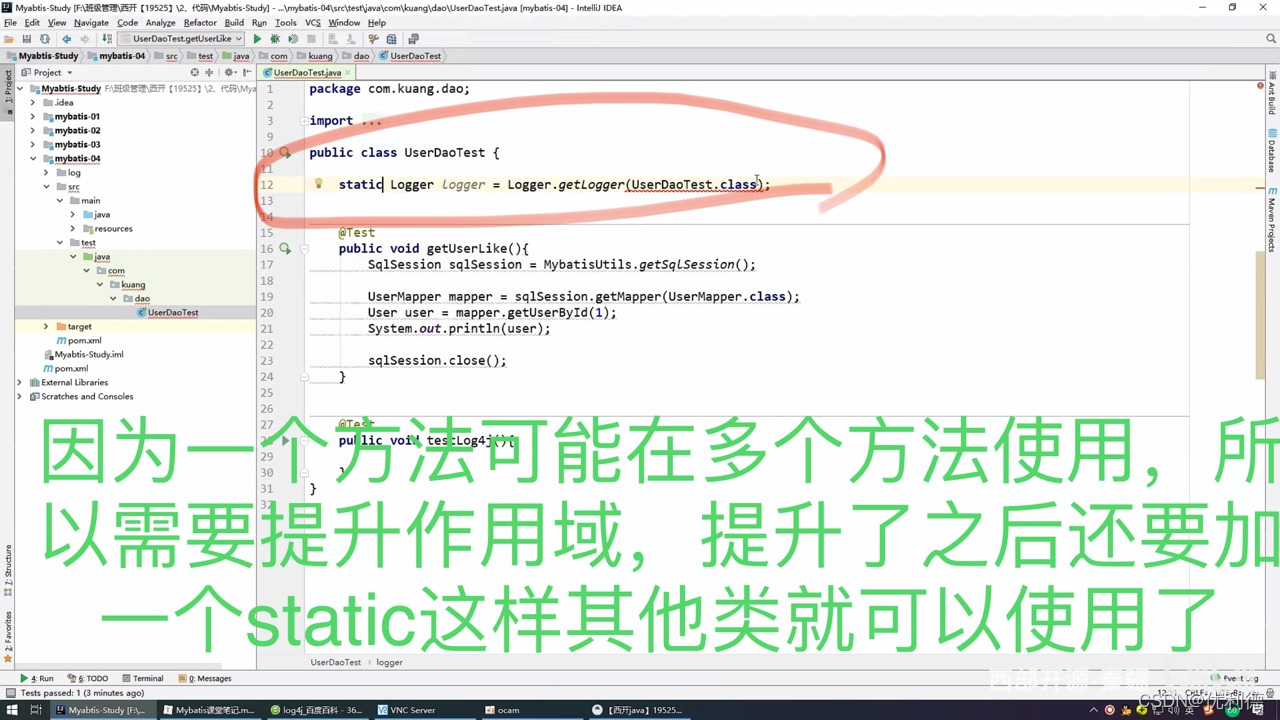
Task: Click the error stripe indicator atop editor scrollbar
Action: 1260,86
